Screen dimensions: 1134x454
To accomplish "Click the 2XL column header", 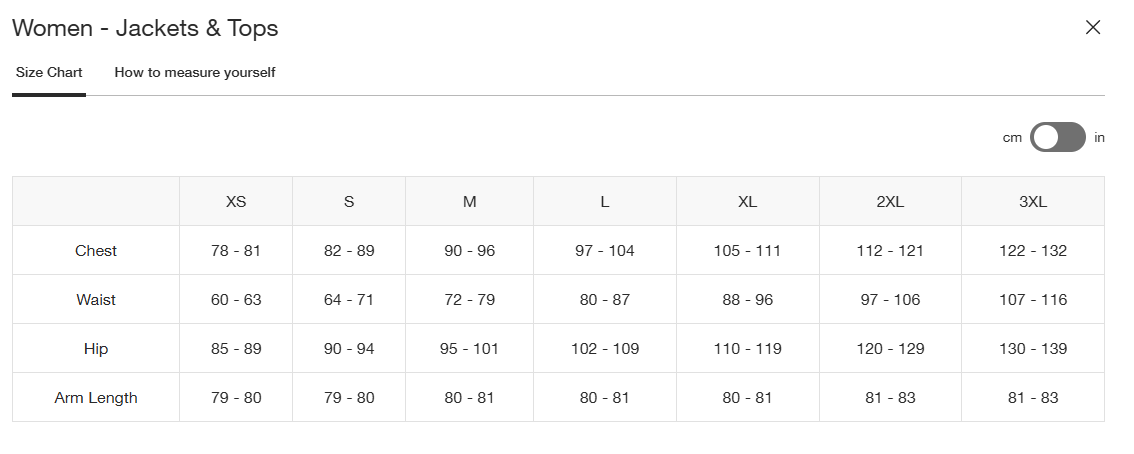I will pos(890,201).
